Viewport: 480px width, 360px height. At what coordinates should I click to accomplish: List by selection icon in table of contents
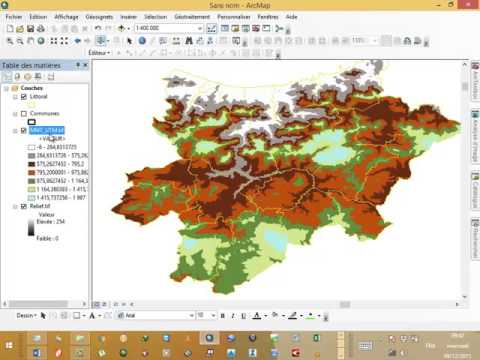tap(38, 77)
